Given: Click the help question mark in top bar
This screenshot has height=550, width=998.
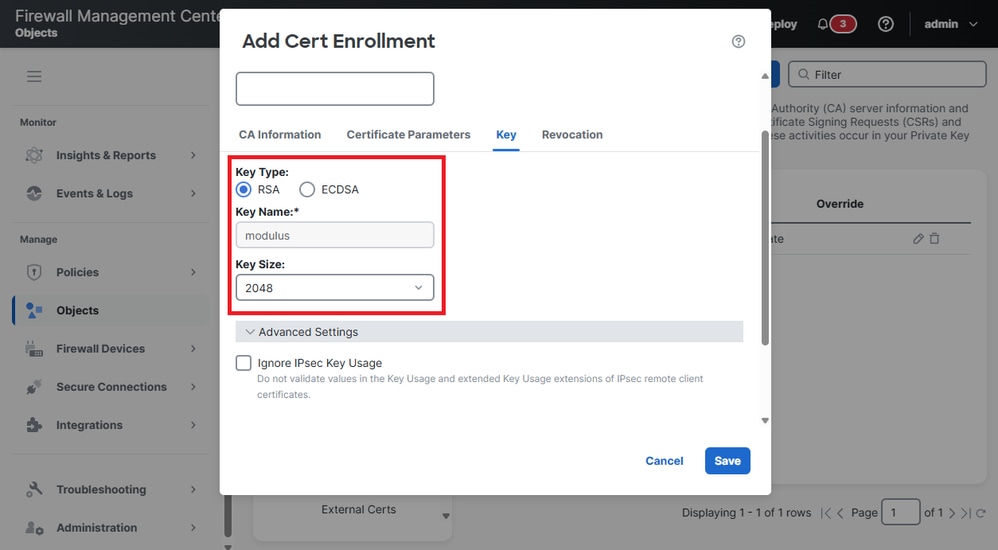Looking at the screenshot, I should (885, 24).
